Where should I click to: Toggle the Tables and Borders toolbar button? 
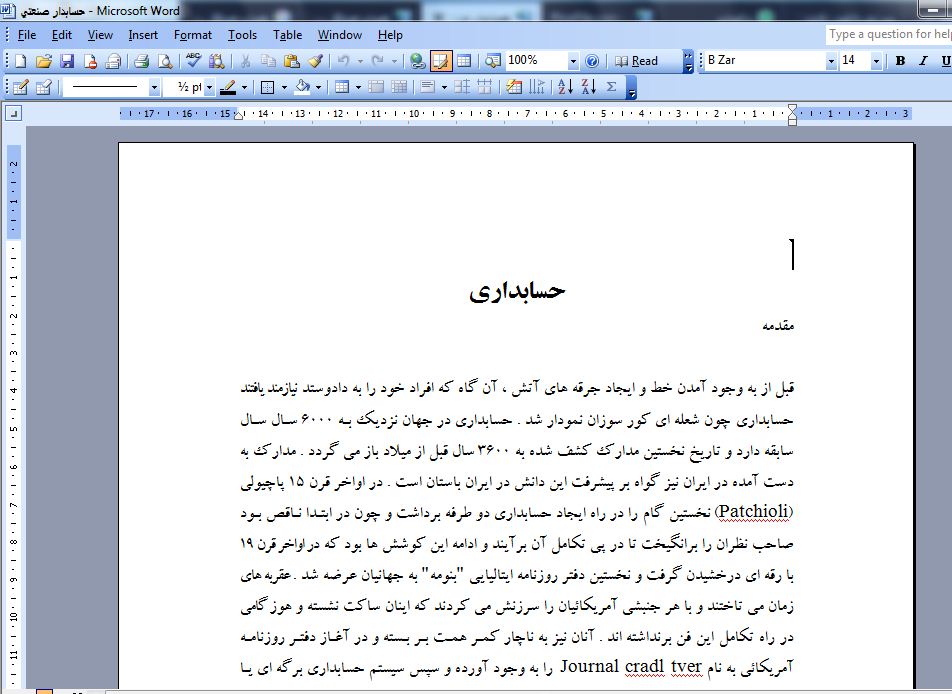(440, 61)
